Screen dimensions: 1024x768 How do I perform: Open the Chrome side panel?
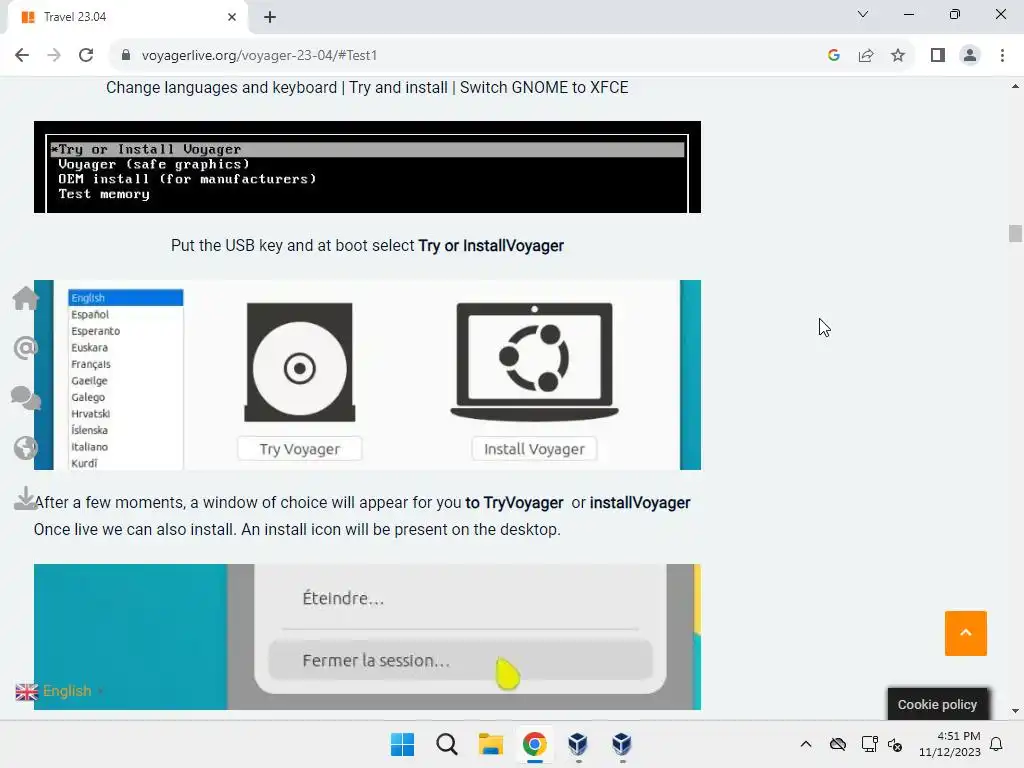click(938, 55)
